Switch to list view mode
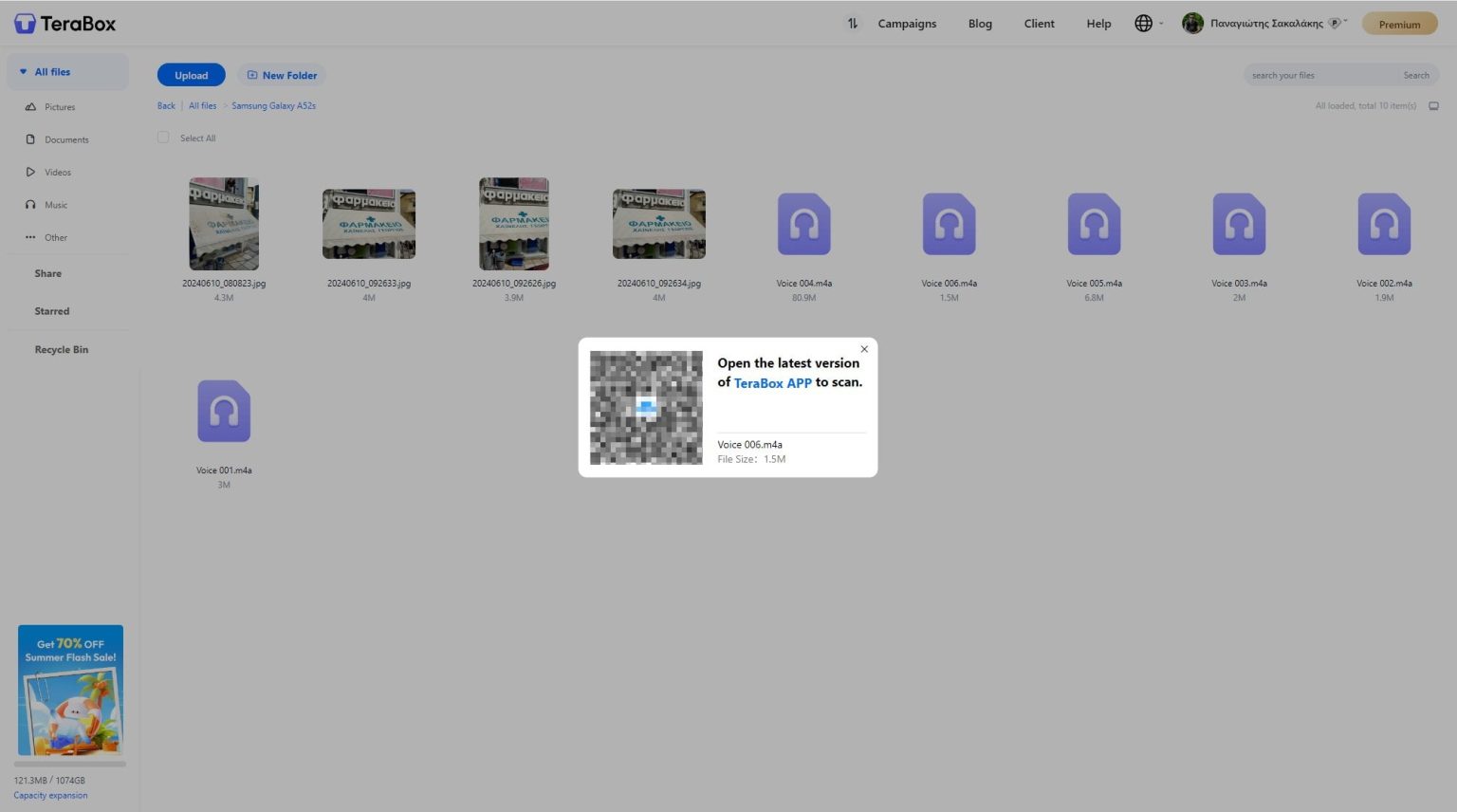Image resolution: width=1457 pixels, height=812 pixels. click(1433, 106)
